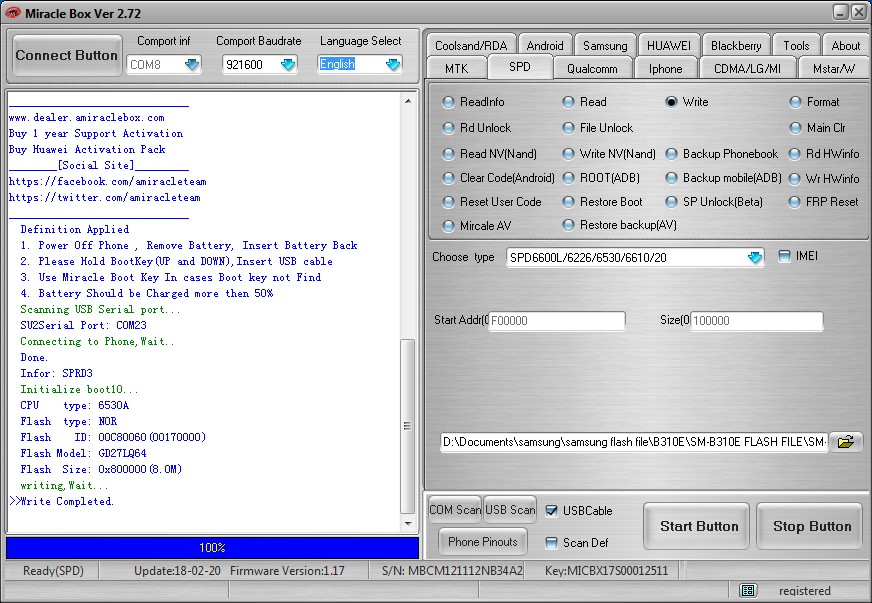Click the flash file path field
The height and width of the screenshot is (603, 872).
[x=634, y=442]
